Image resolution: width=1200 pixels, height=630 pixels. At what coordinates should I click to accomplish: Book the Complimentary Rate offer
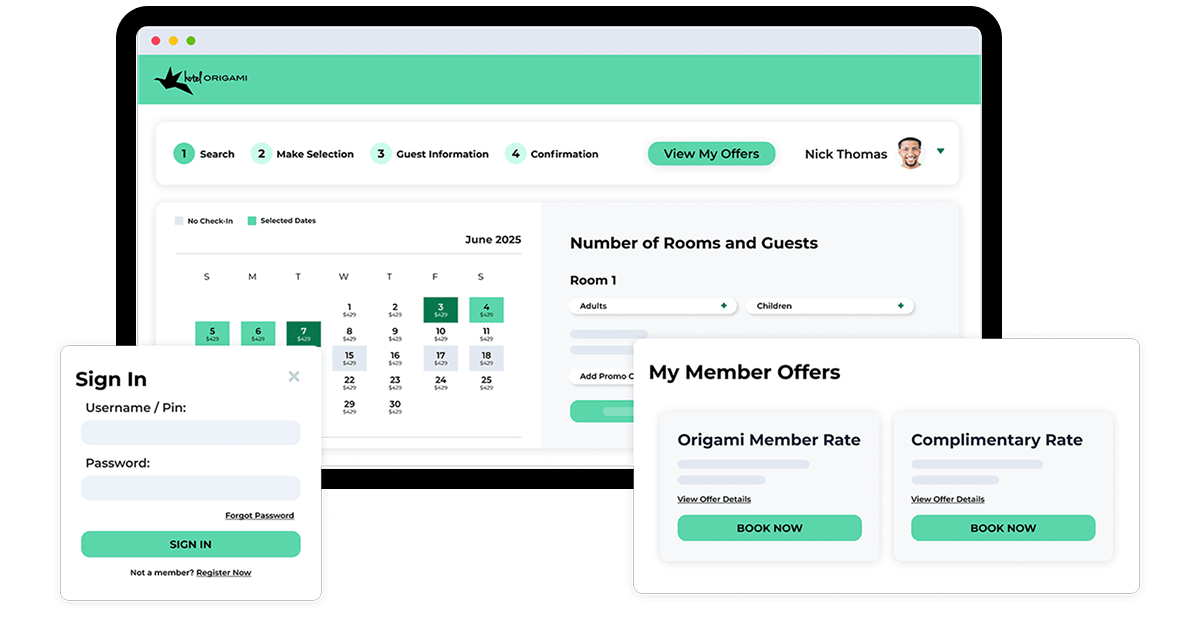click(1003, 528)
